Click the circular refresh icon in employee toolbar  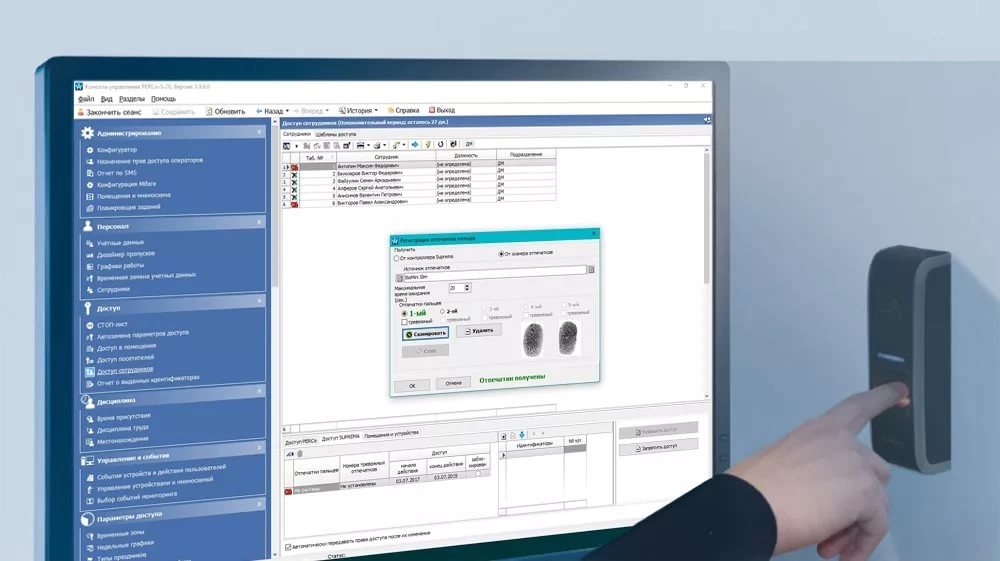tap(440, 145)
